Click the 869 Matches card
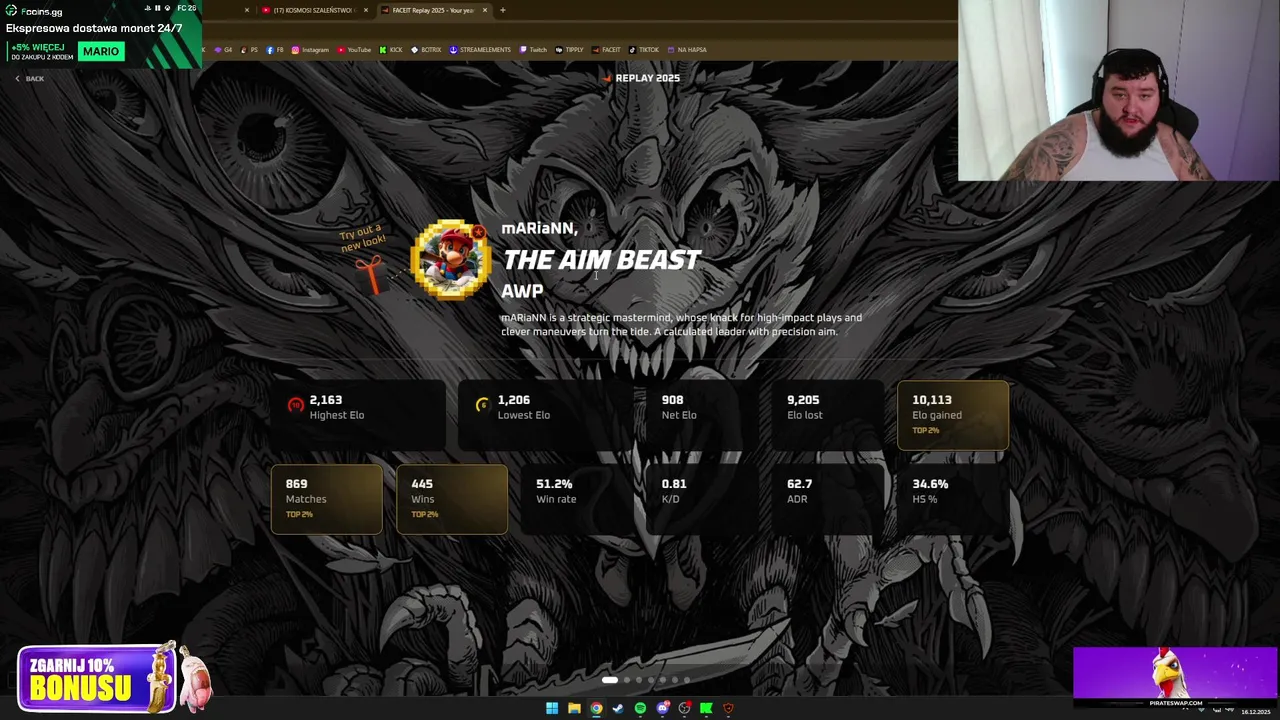1280x720 pixels. point(326,499)
